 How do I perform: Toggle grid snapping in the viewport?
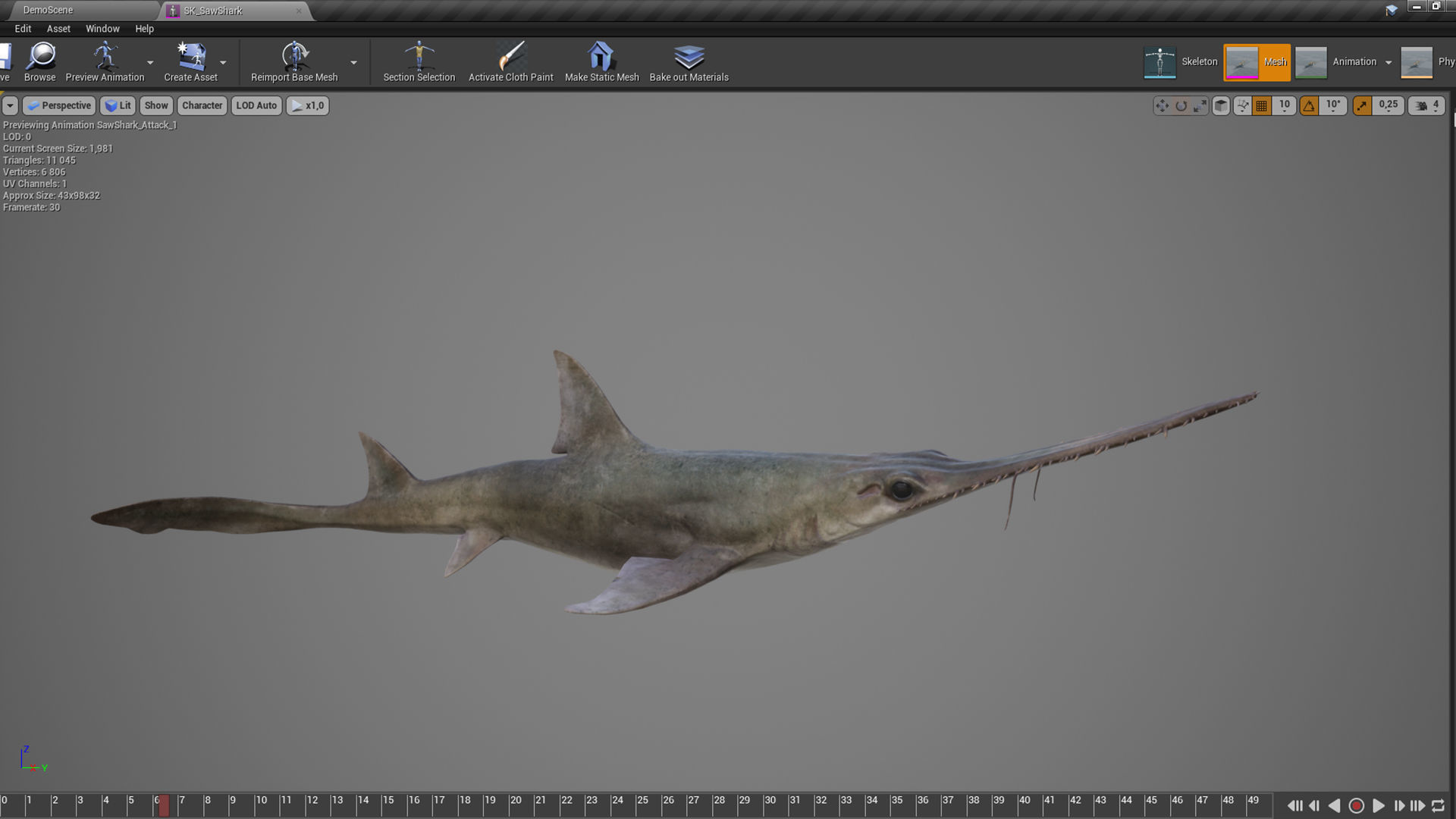point(1262,105)
